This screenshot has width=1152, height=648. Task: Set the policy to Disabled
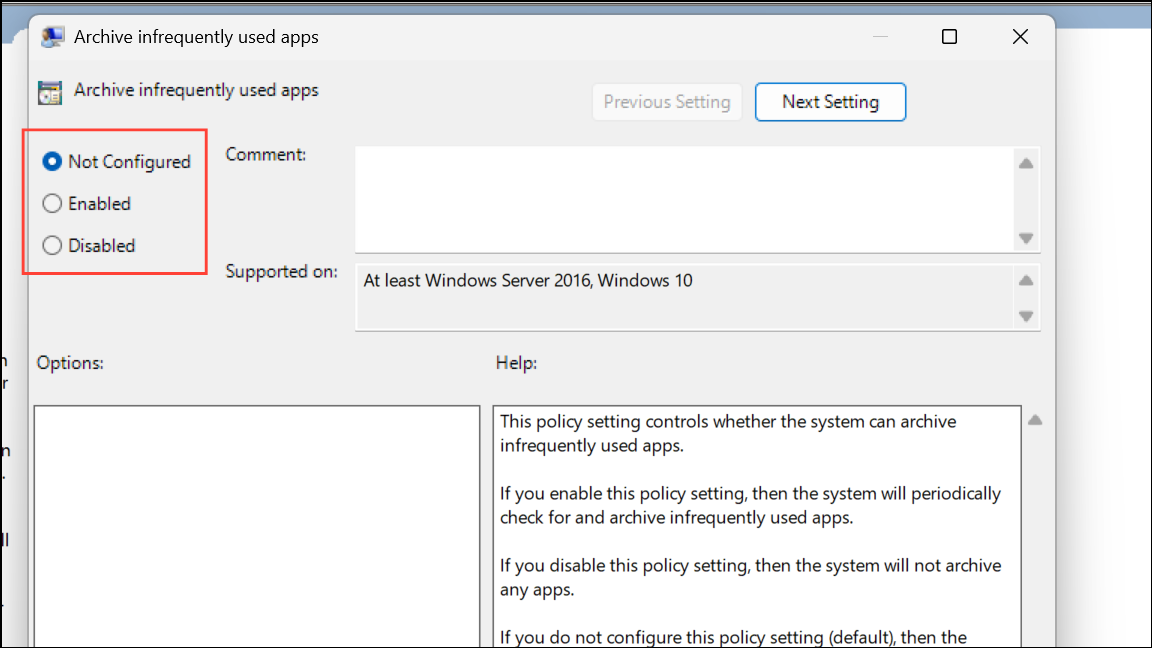(x=53, y=246)
